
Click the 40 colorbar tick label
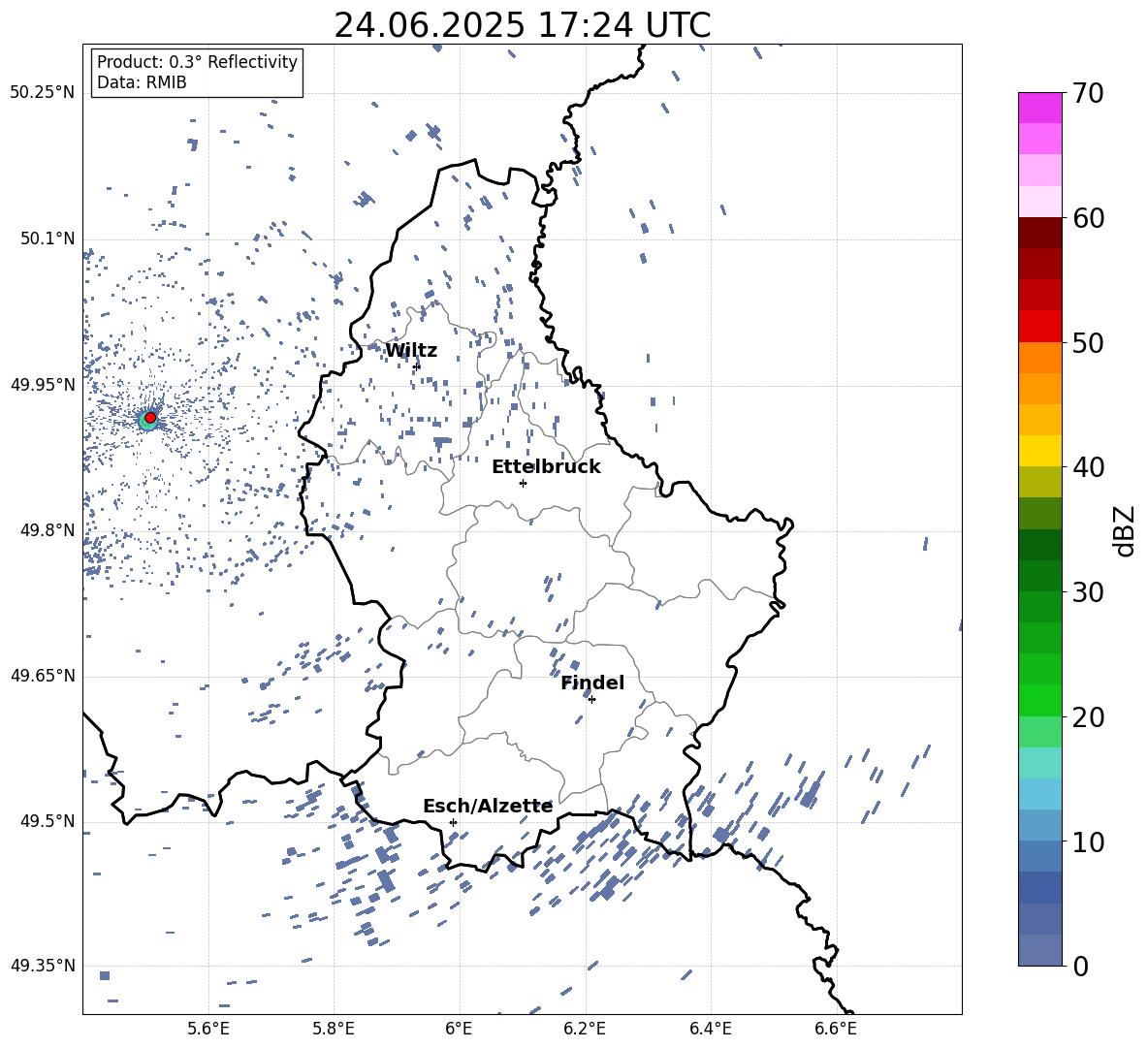tap(1088, 467)
